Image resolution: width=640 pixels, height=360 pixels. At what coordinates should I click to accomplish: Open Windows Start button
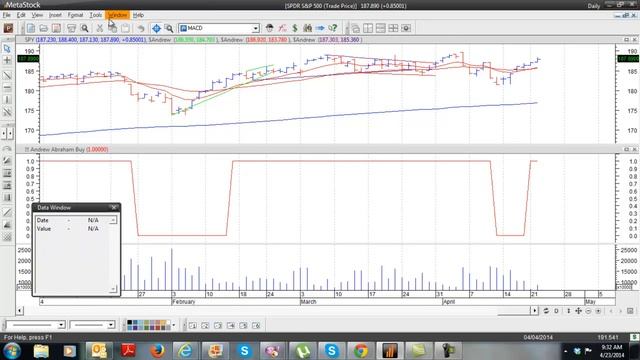12,351
